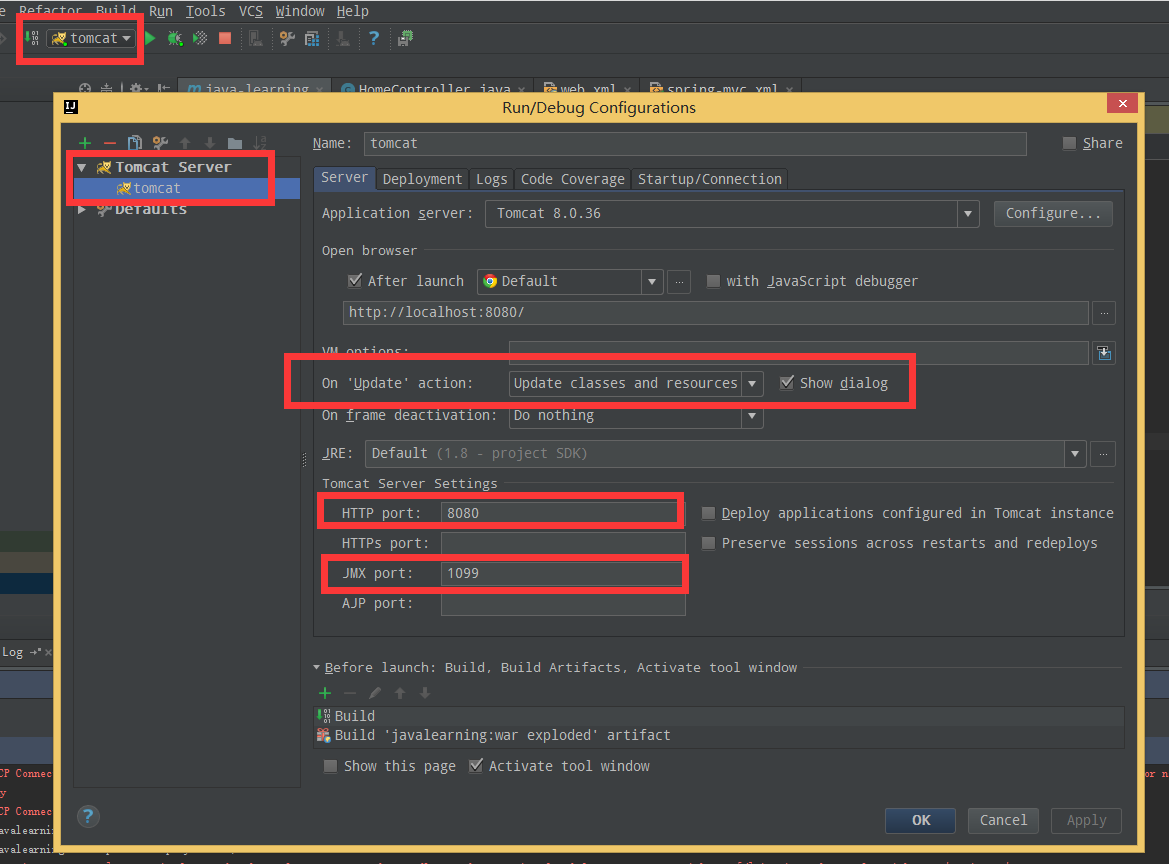The height and width of the screenshot is (864, 1169).
Task: Collapse the Tomcat Server tree node
Action: (x=82, y=167)
